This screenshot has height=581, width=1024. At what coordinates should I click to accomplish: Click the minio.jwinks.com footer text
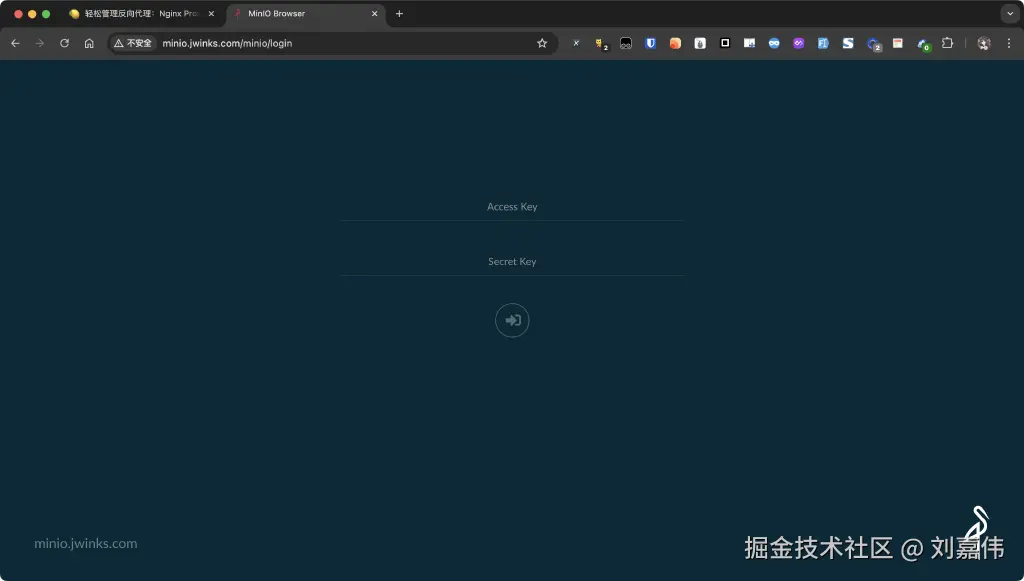(x=86, y=544)
